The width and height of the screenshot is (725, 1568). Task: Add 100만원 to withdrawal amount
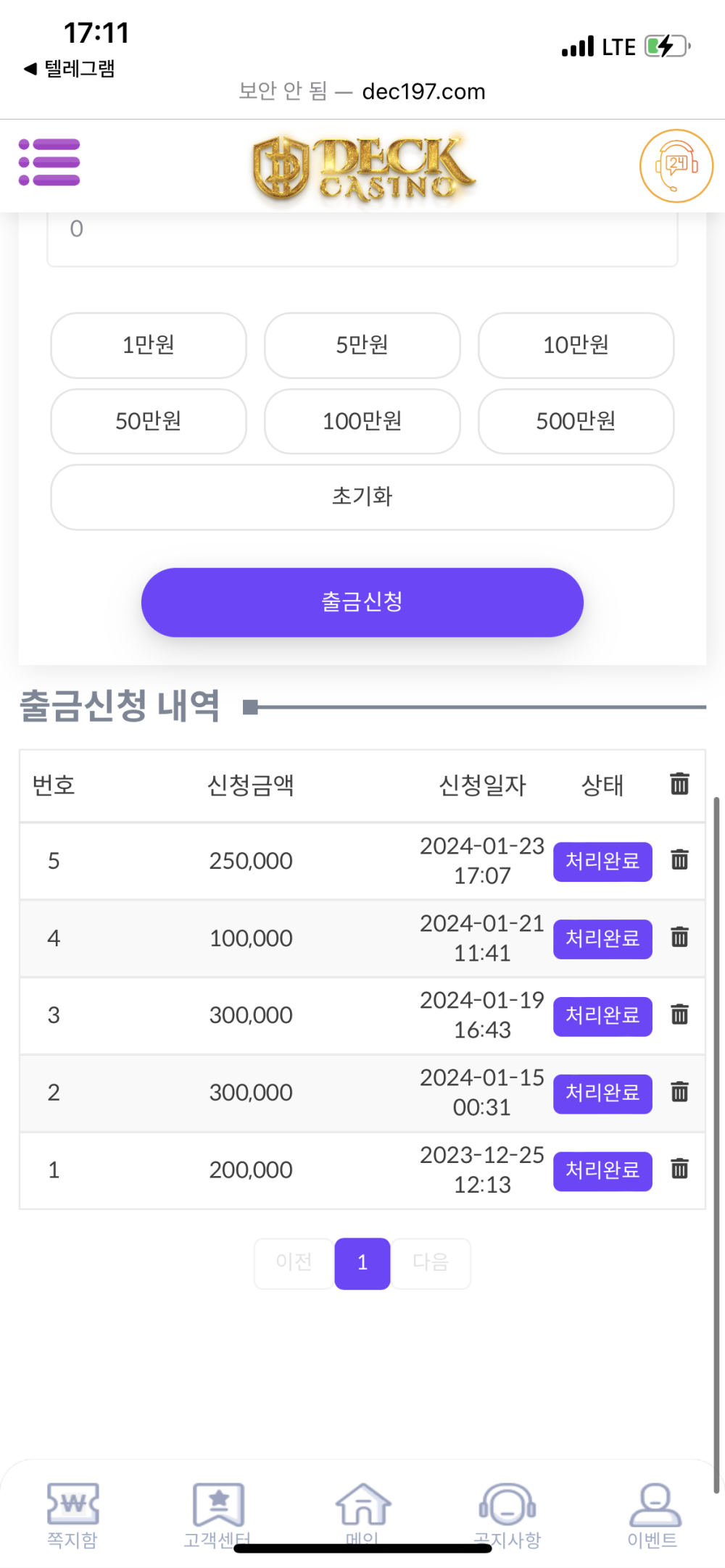(362, 421)
